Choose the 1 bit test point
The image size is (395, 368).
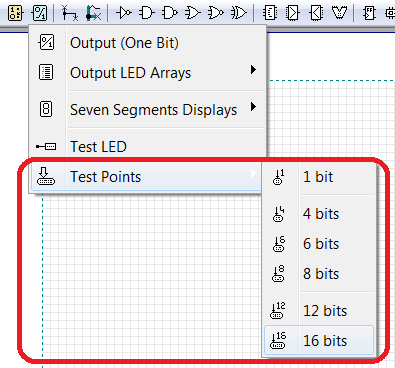[x=319, y=177]
